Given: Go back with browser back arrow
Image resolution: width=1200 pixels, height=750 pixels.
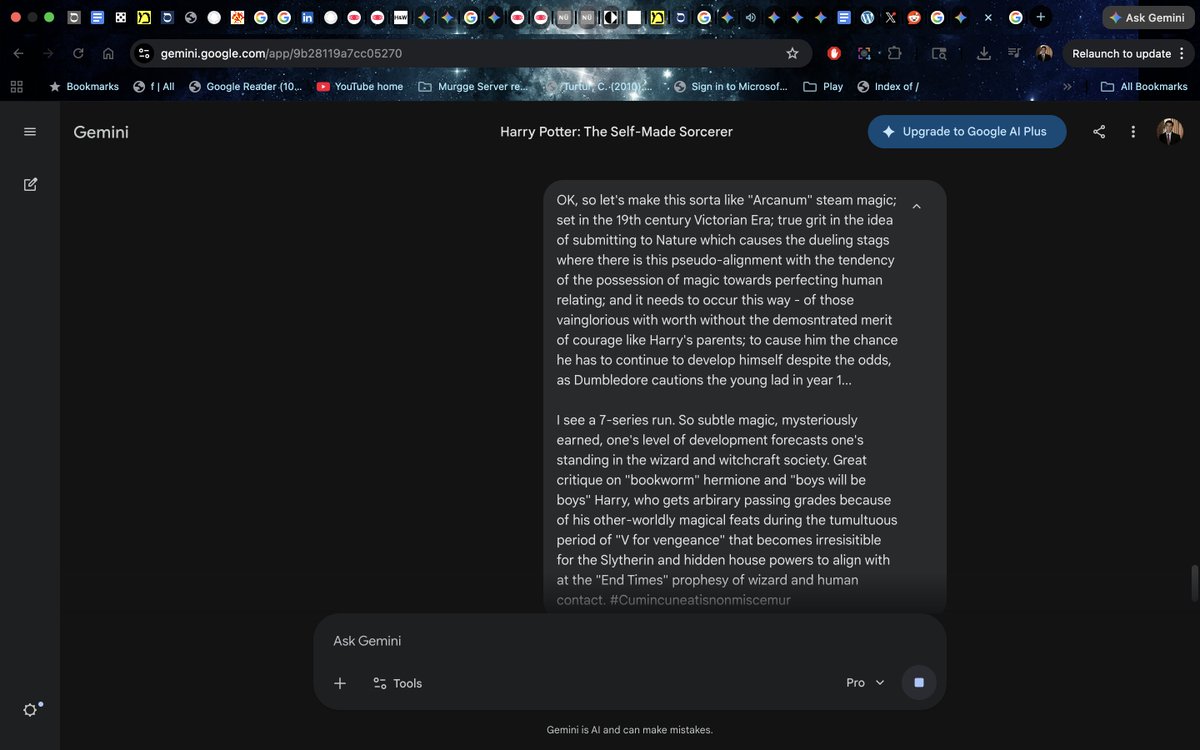Looking at the screenshot, I should 18,53.
